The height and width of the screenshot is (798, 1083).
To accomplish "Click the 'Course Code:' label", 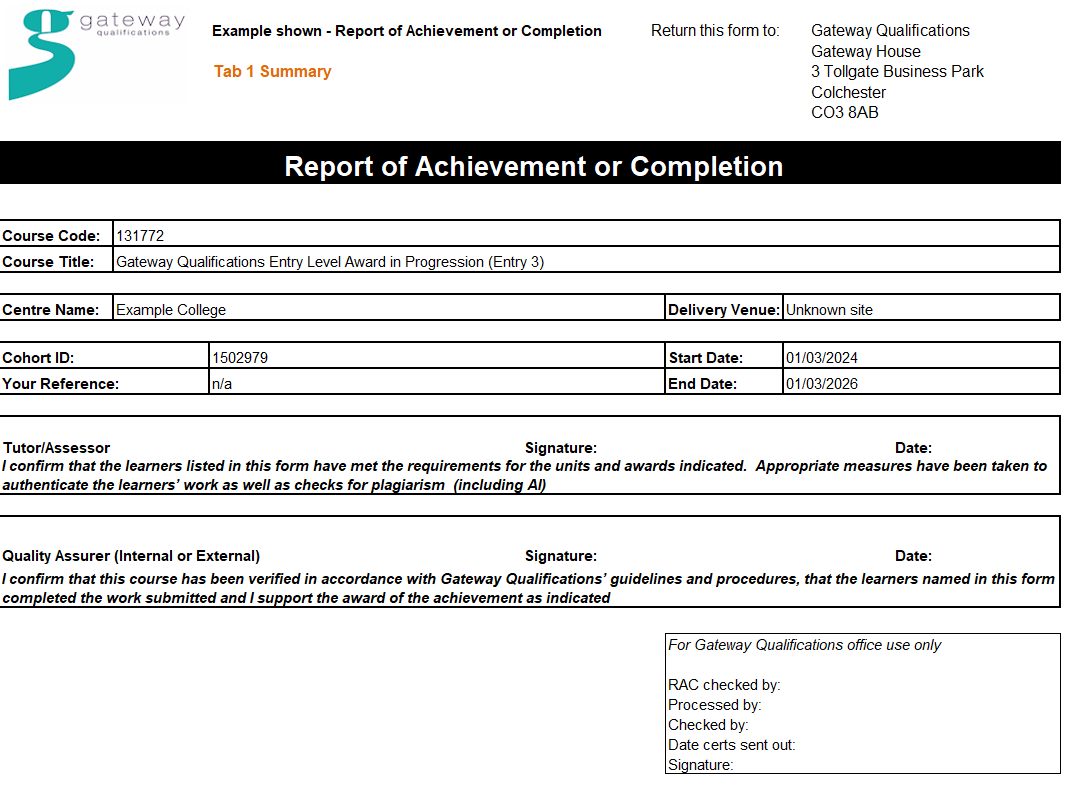I will (x=51, y=236).
